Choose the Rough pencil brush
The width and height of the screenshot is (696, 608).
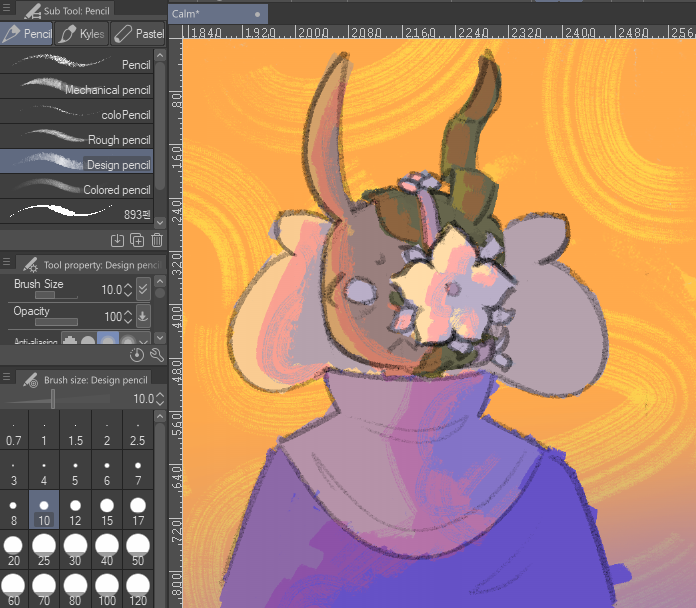point(76,136)
